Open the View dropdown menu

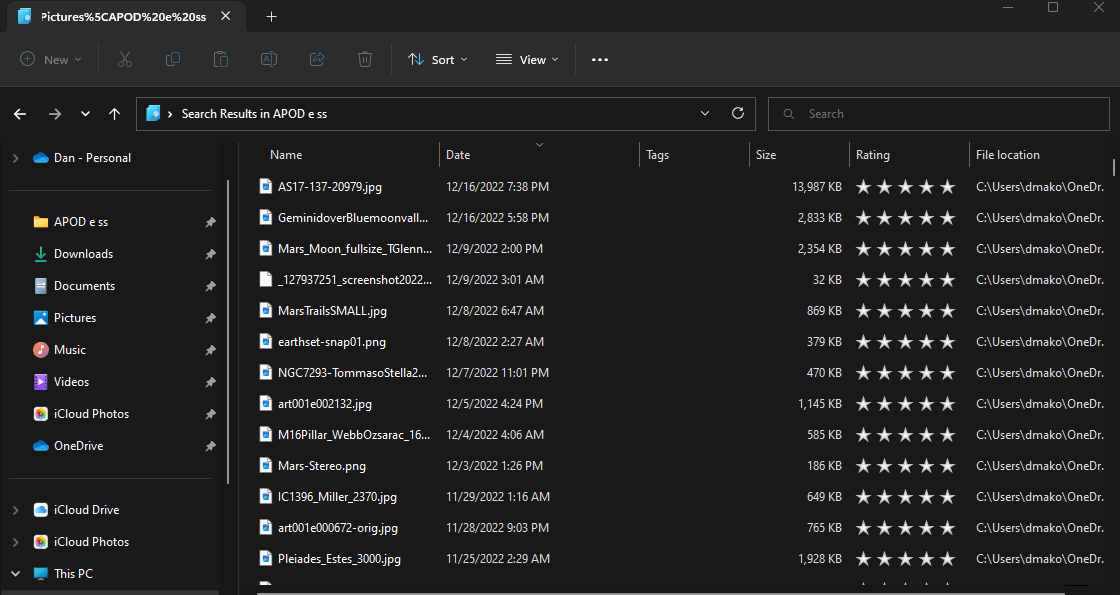click(x=527, y=60)
